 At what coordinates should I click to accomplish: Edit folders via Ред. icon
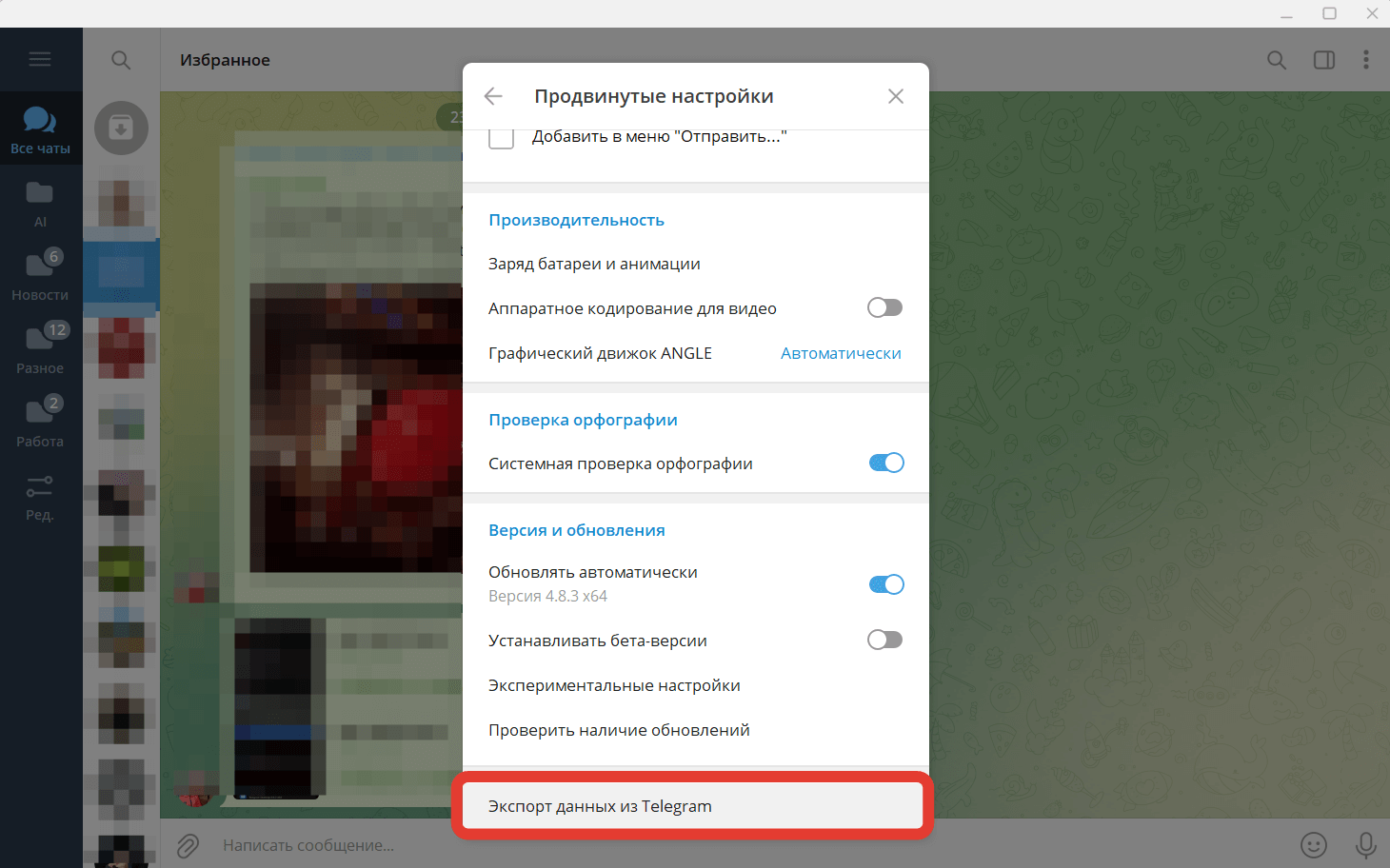pos(40,497)
